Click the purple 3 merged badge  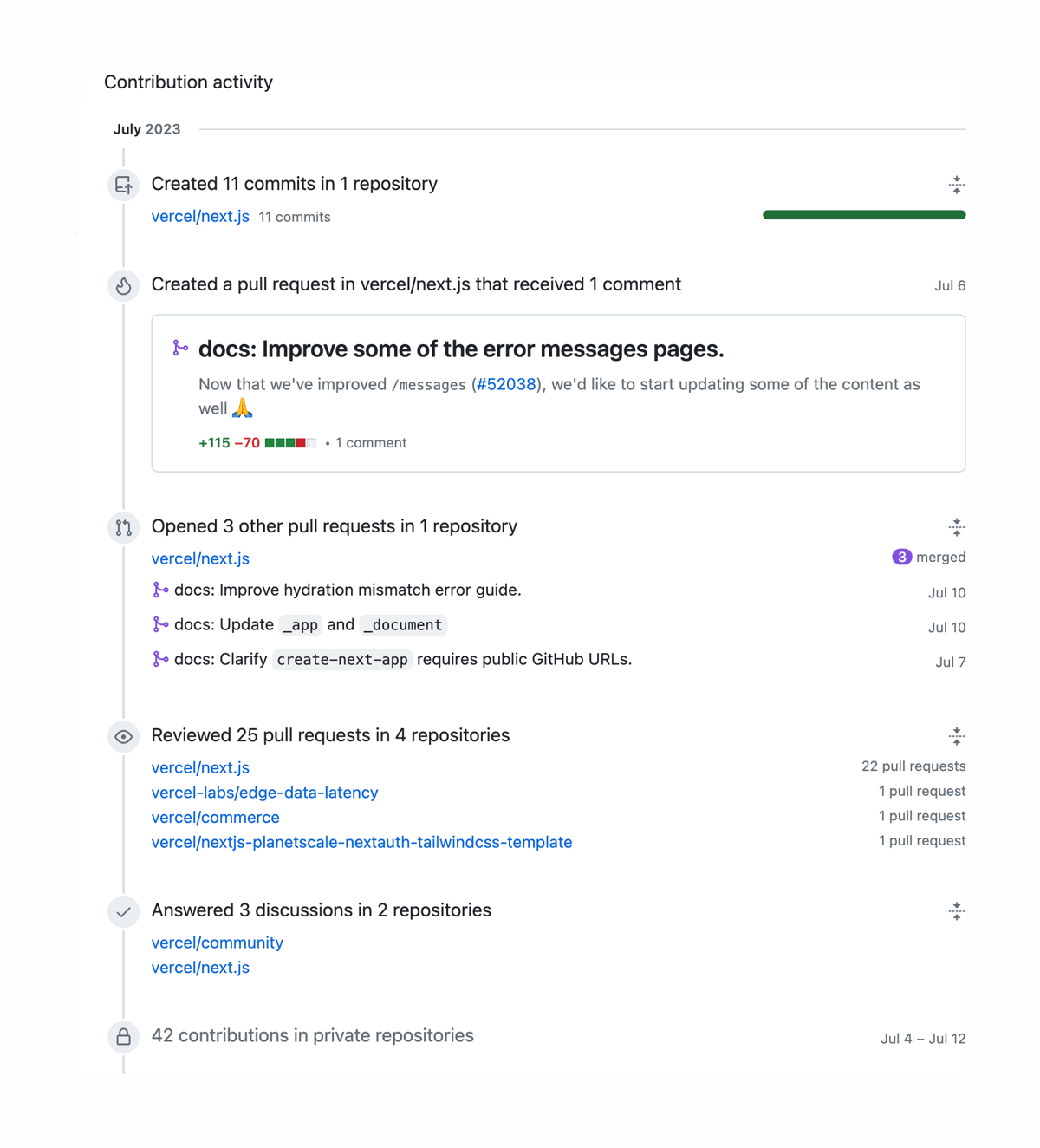[901, 557]
